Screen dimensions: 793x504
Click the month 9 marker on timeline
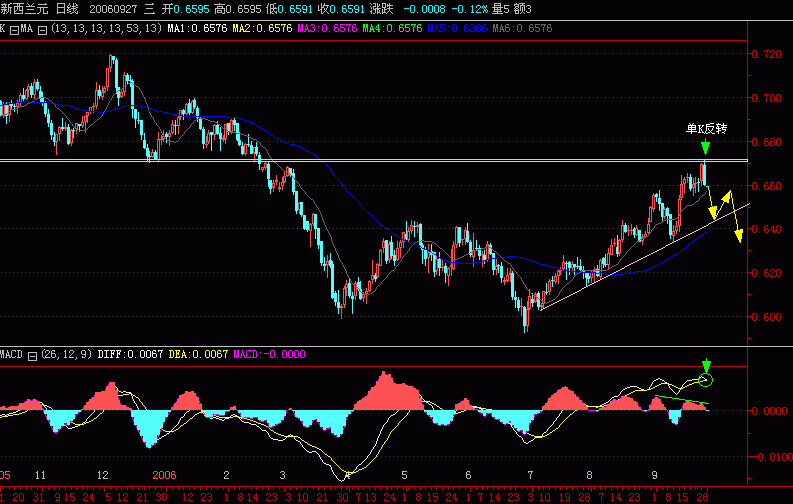click(654, 475)
